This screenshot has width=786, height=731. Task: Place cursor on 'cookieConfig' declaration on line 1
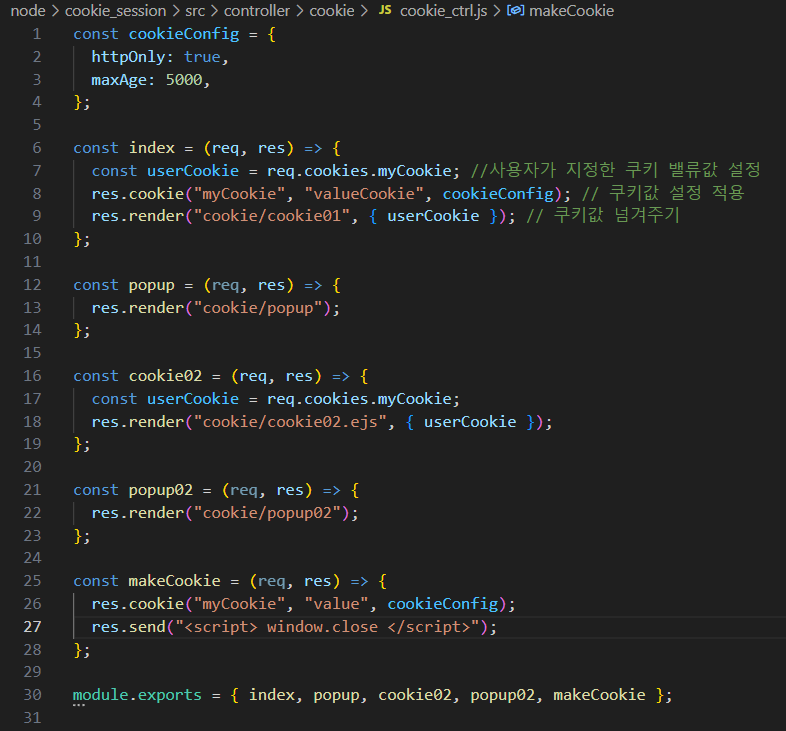[184, 34]
